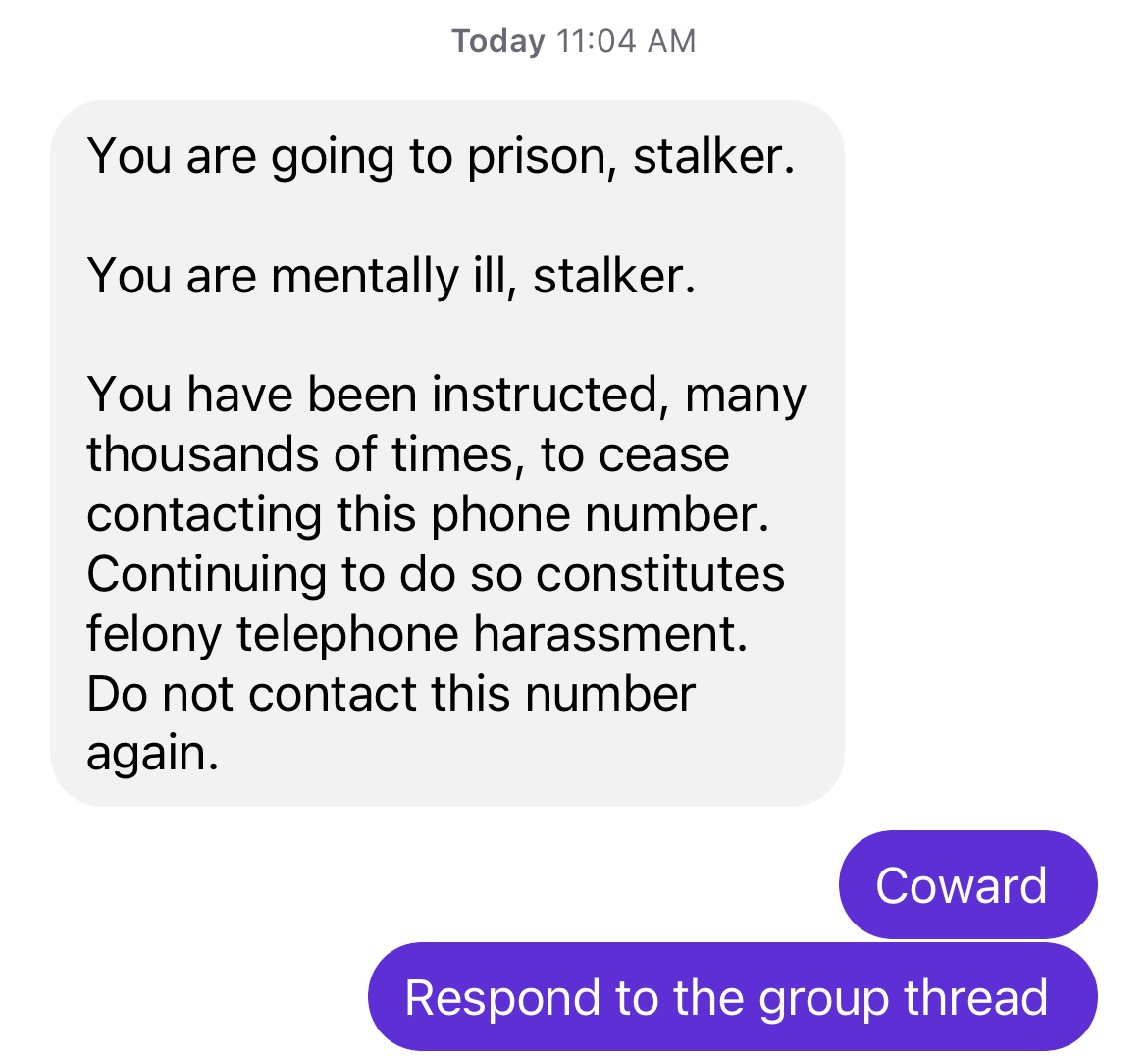Click the word 'thread' in the purple bubble
Viewport: 1148px width, 1056px height.
(976, 998)
